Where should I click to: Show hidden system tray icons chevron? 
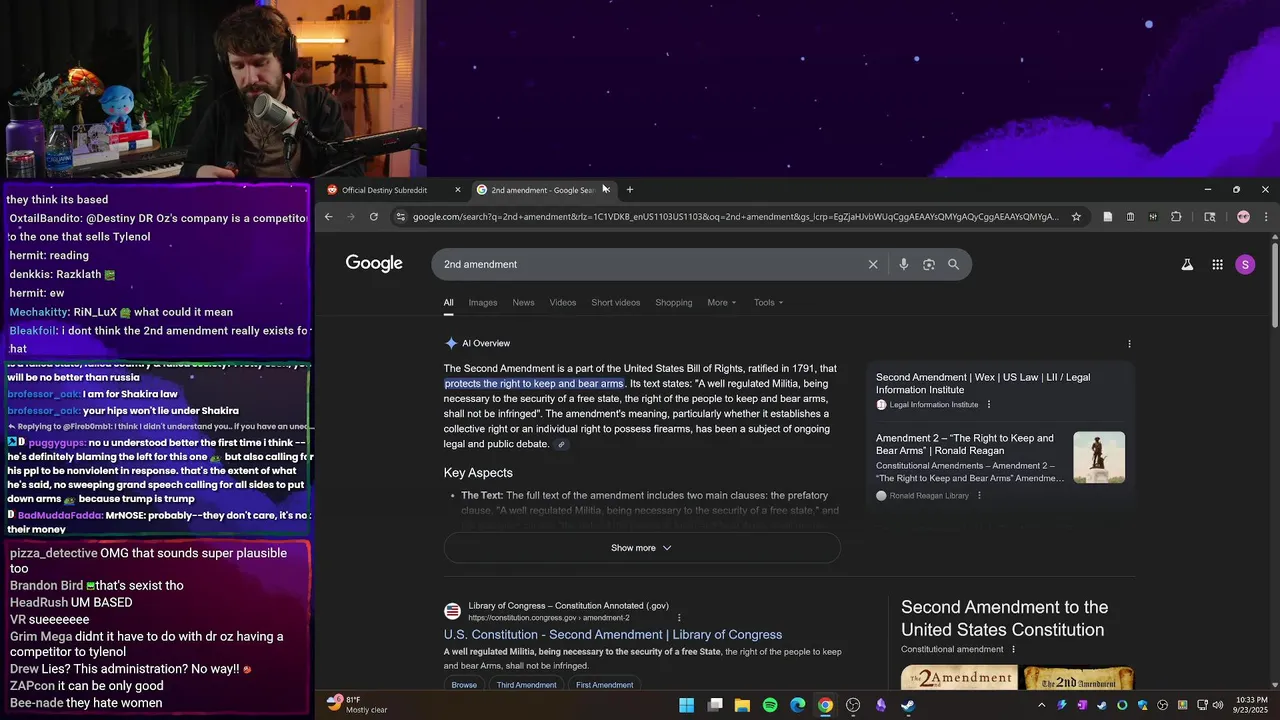click(1041, 705)
